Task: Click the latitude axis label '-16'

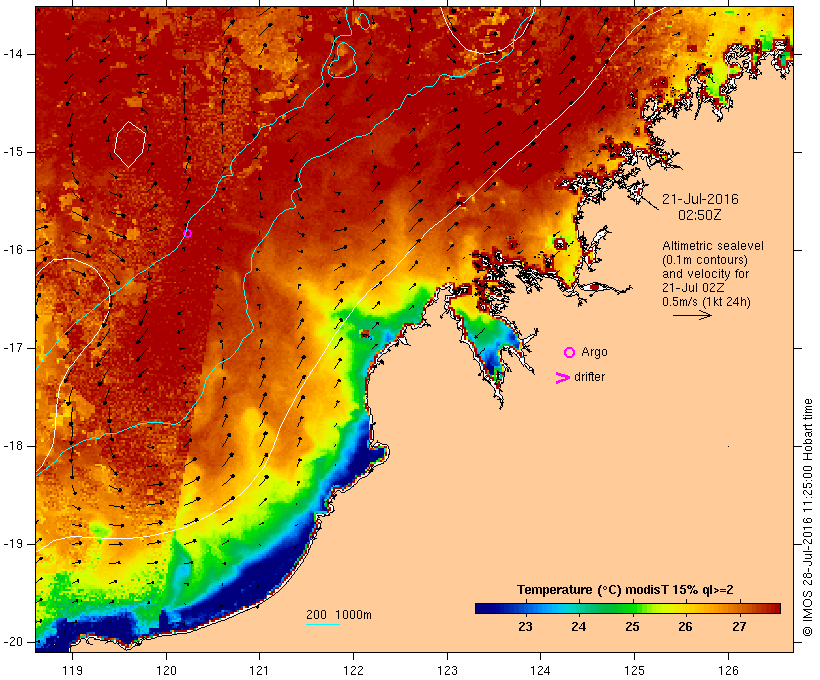Action: pyautogui.click(x=13, y=250)
